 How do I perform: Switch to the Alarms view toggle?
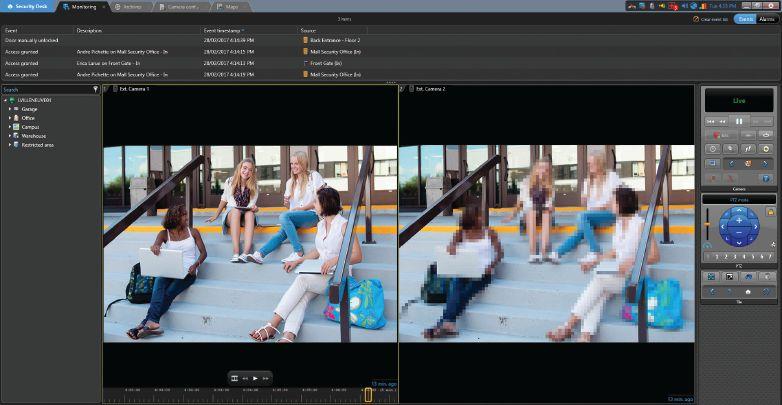point(767,19)
